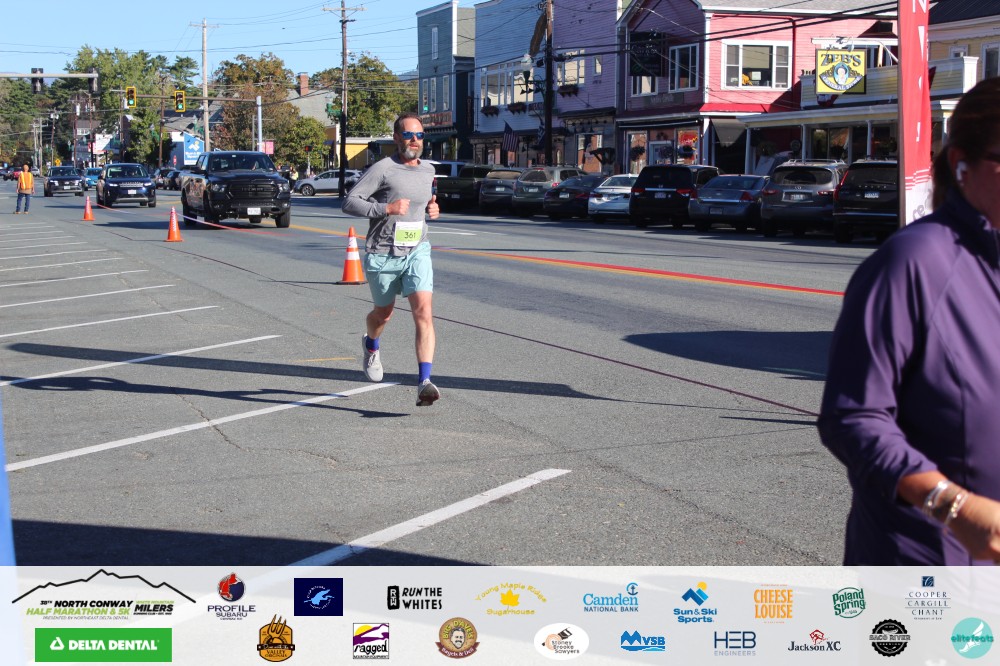1000x666 pixels.
Task: Click the Sun & Ski Sports logo
Action: [x=694, y=603]
